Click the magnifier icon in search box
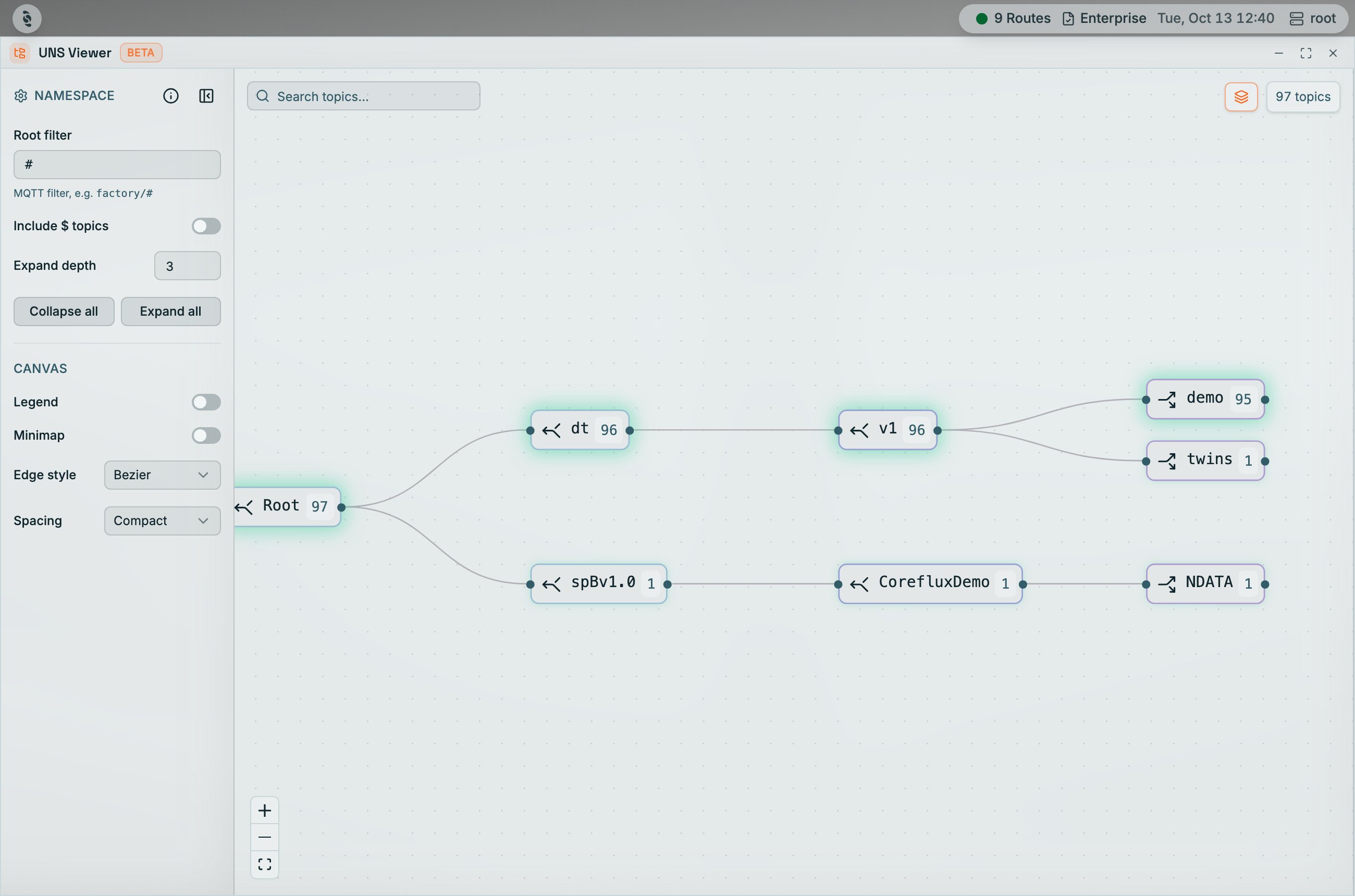This screenshot has height=896, width=1355. tap(263, 96)
